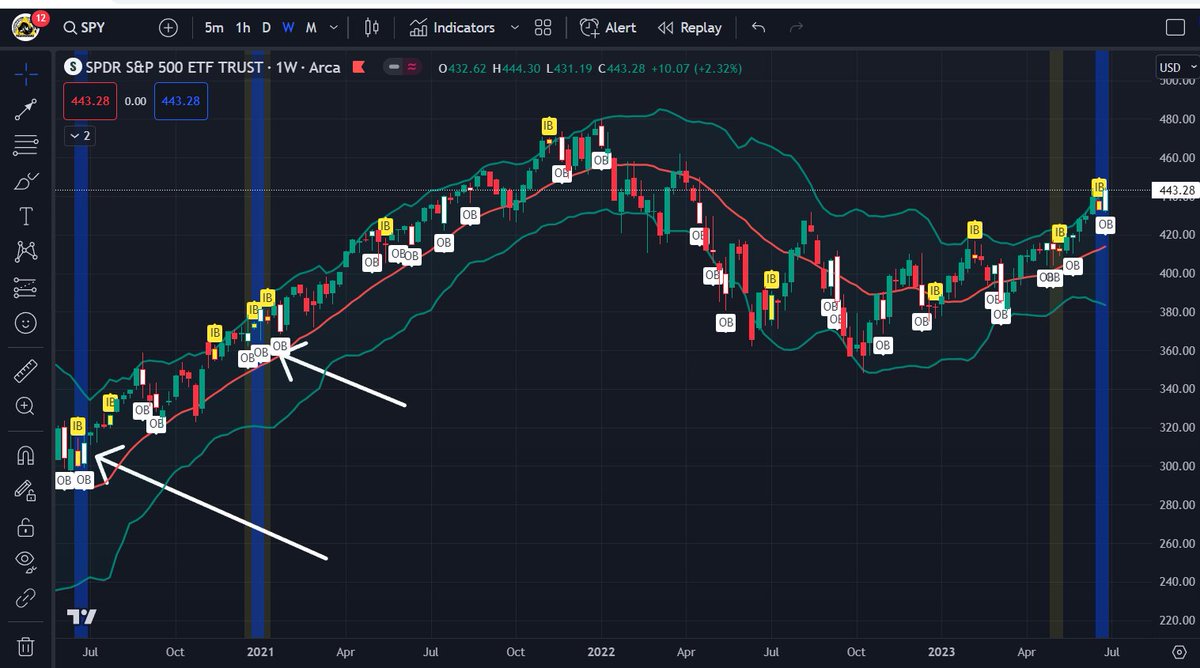
Task: Undo the last chart action
Action: point(758,28)
